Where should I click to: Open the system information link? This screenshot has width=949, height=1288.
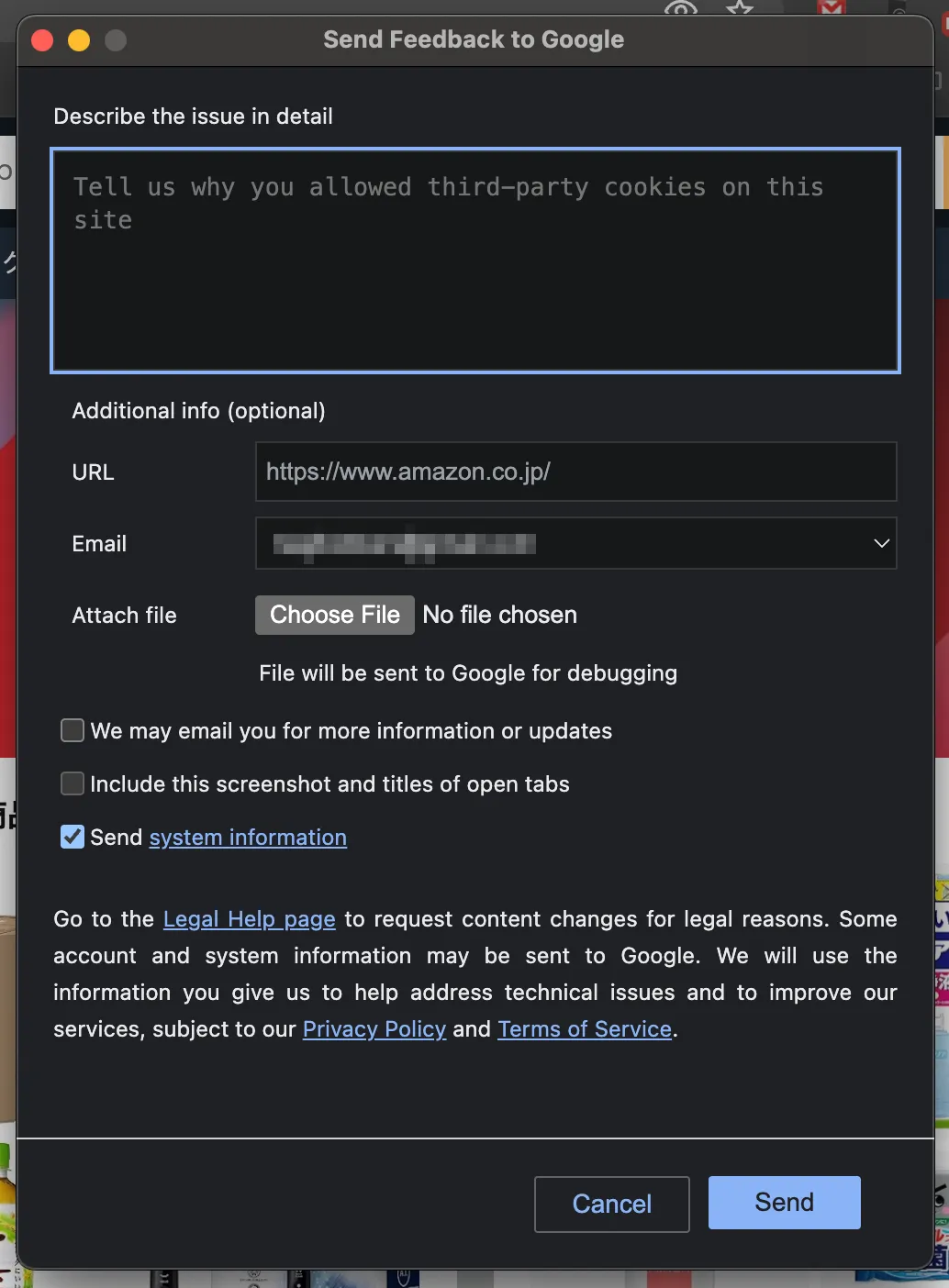click(x=248, y=838)
